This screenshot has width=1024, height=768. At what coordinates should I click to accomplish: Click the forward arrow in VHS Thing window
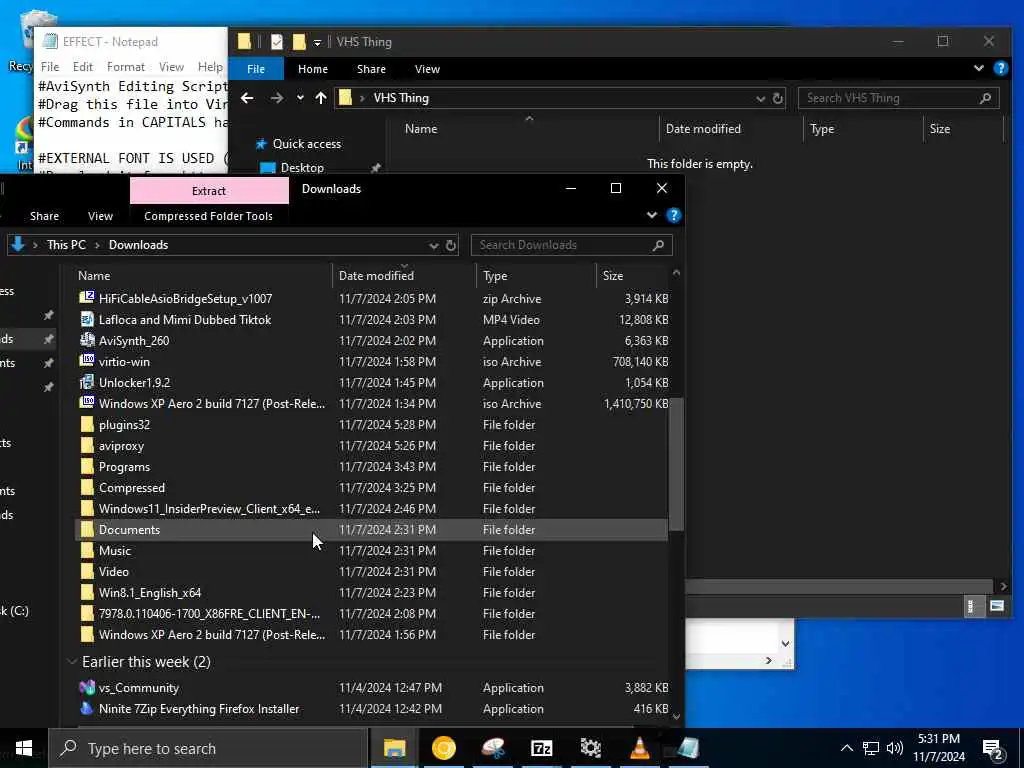(x=277, y=98)
